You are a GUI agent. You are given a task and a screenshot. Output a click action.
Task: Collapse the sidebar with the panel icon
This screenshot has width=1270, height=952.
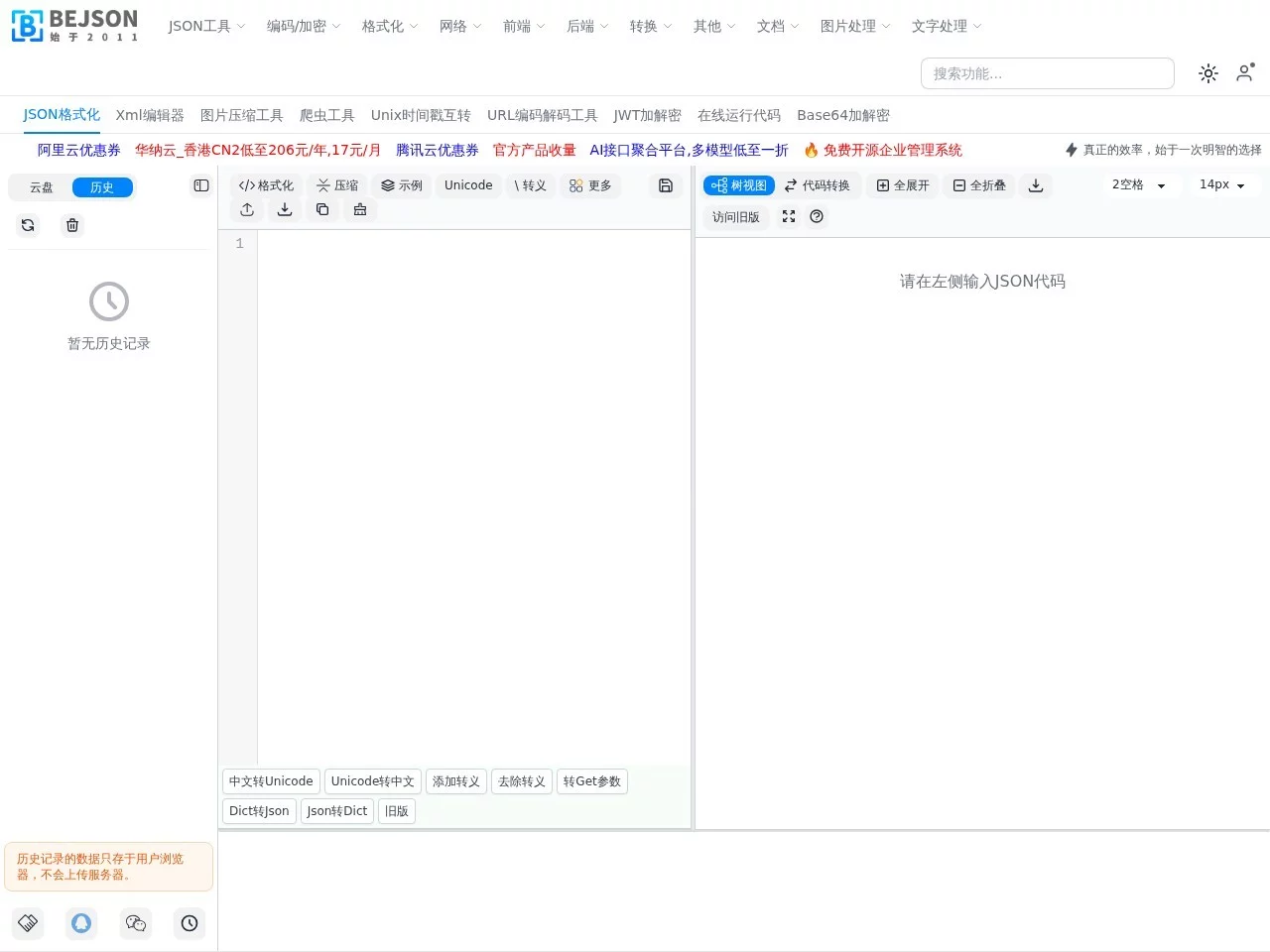pos(201,185)
